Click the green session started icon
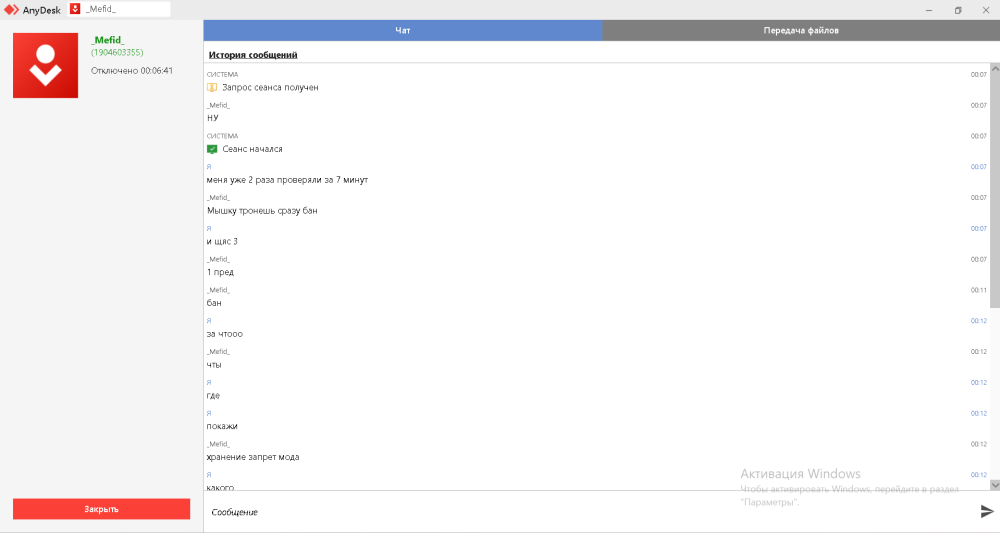The image size is (1000, 533). pyautogui.click(x=212, y=149)
